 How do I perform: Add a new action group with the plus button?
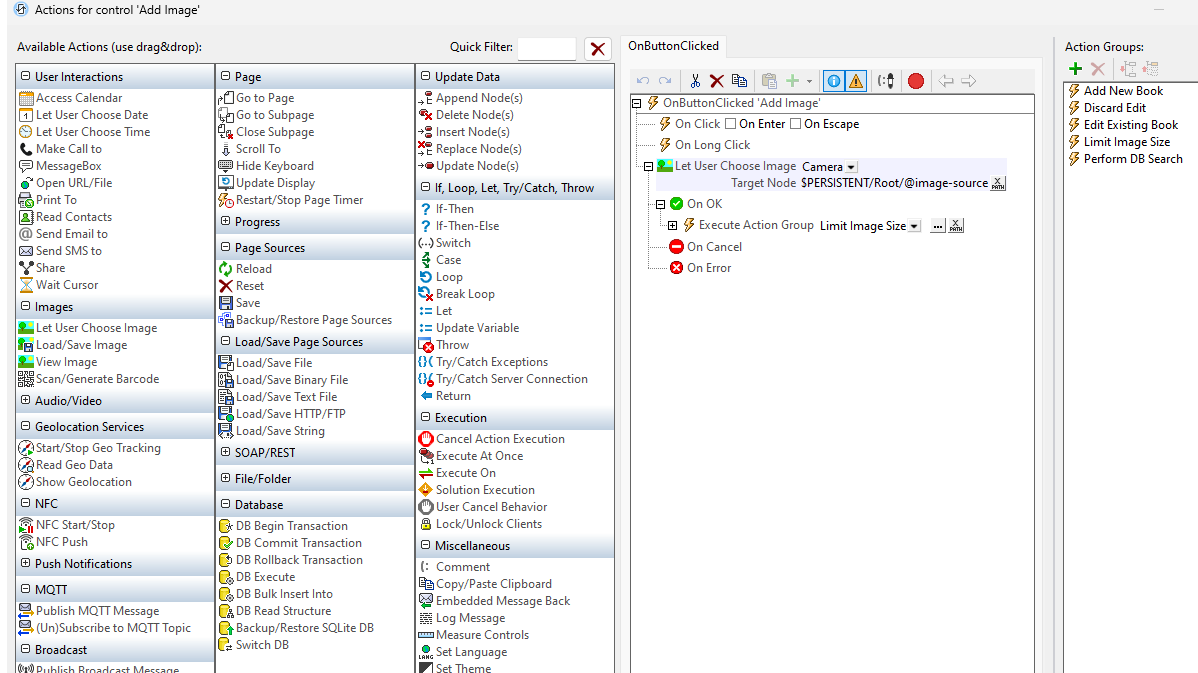click(1075, 68)
